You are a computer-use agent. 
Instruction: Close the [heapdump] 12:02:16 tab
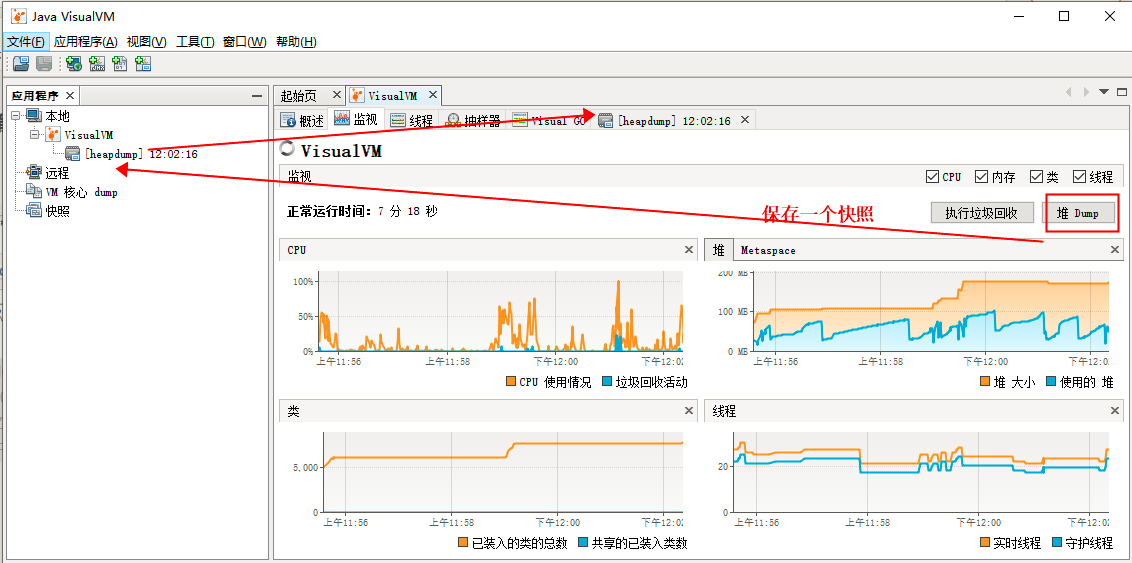[745, 120]
